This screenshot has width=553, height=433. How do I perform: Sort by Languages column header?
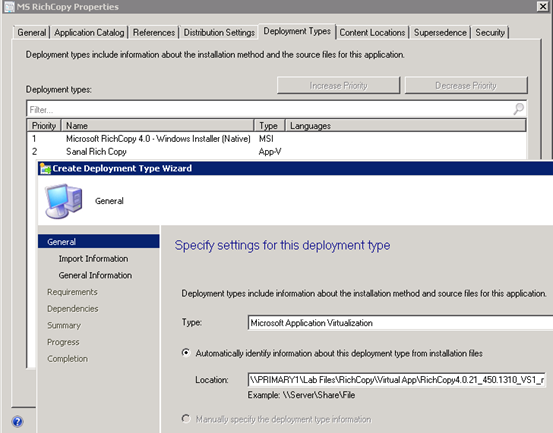[406, 126]
